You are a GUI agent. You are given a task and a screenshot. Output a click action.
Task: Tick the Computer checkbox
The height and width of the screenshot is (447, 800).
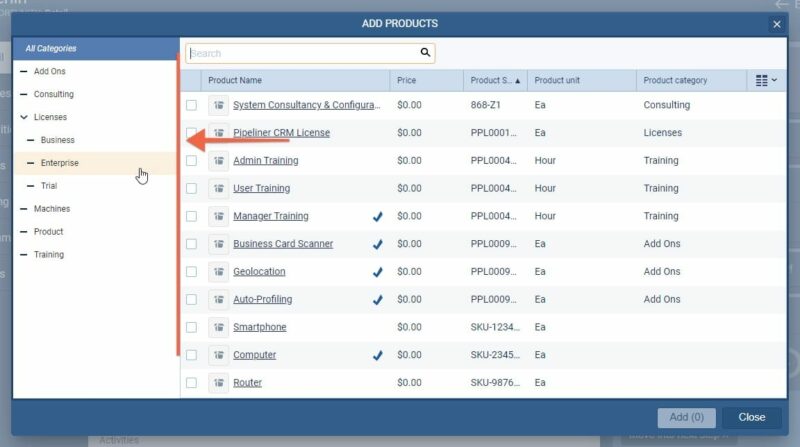[x=191, y=355]
